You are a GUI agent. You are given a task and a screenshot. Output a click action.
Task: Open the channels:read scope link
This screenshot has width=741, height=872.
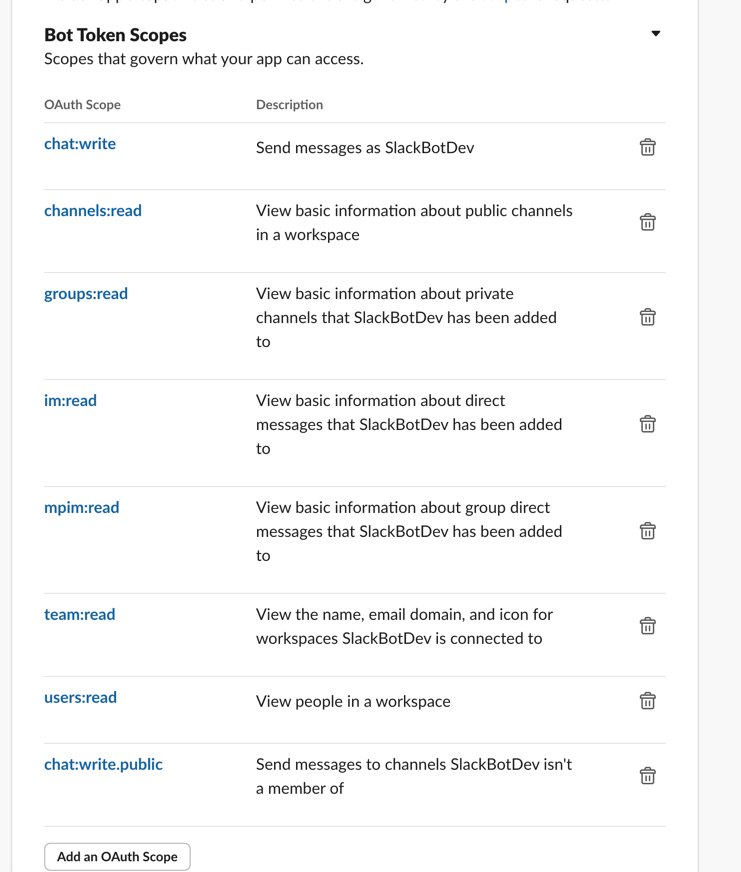[x=93, y=210]
